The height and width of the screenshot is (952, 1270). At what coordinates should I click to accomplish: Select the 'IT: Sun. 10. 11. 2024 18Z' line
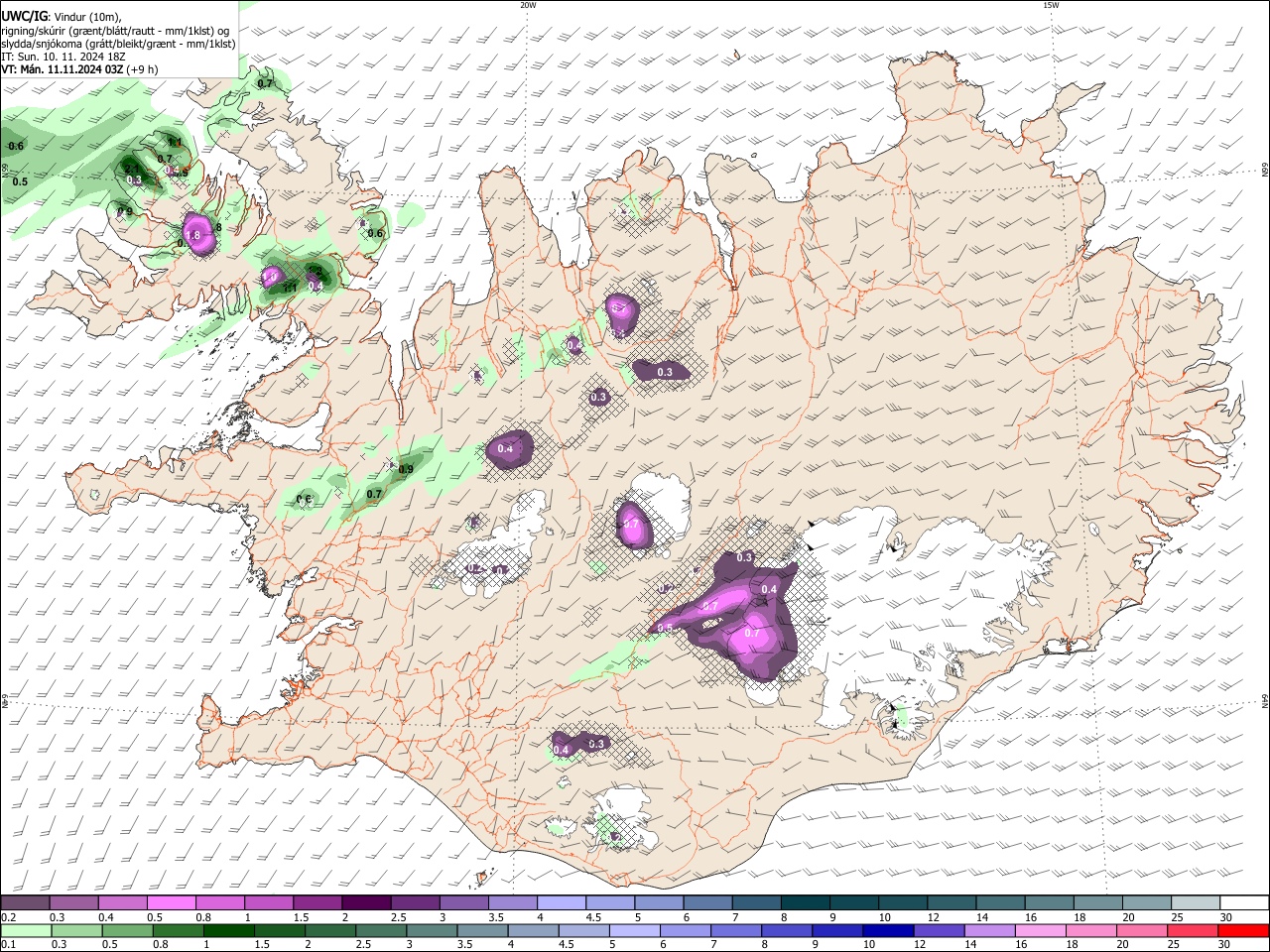63,57
